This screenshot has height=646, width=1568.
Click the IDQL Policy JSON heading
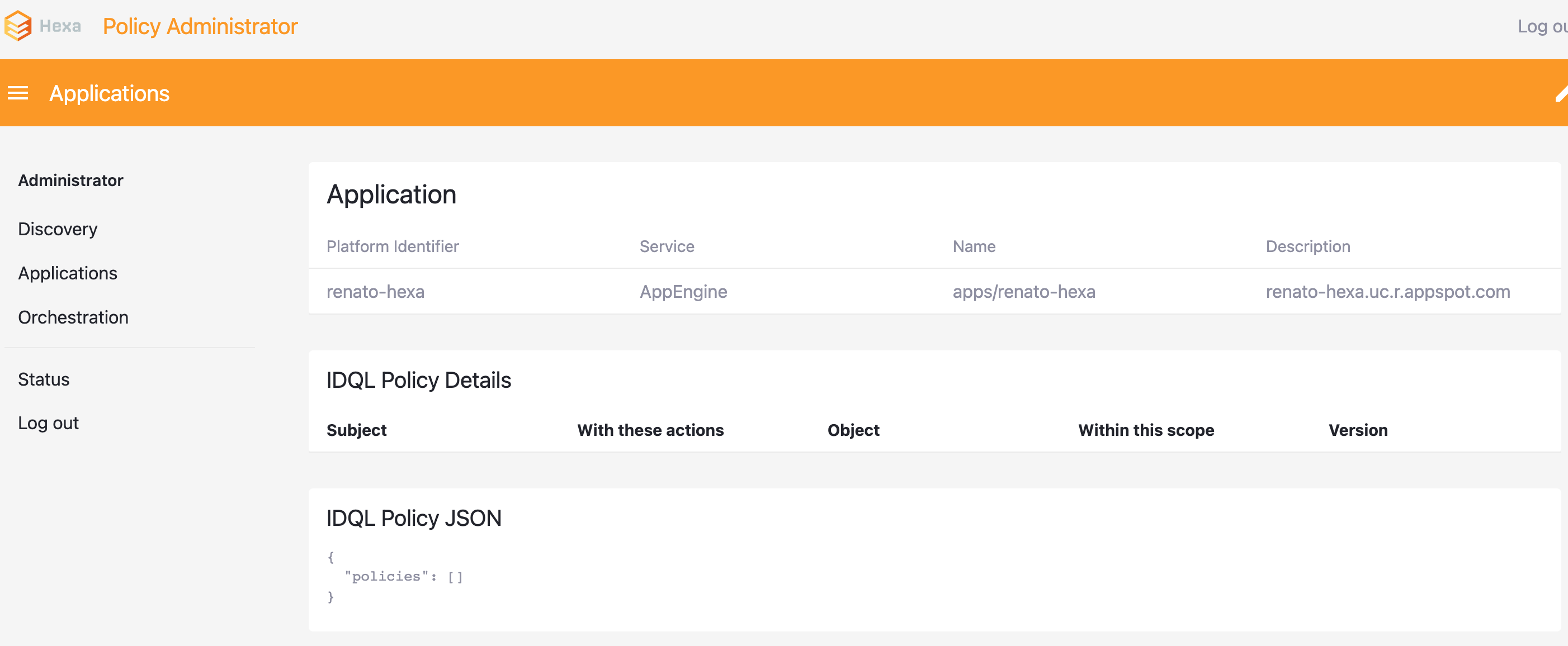click(414, 517)
